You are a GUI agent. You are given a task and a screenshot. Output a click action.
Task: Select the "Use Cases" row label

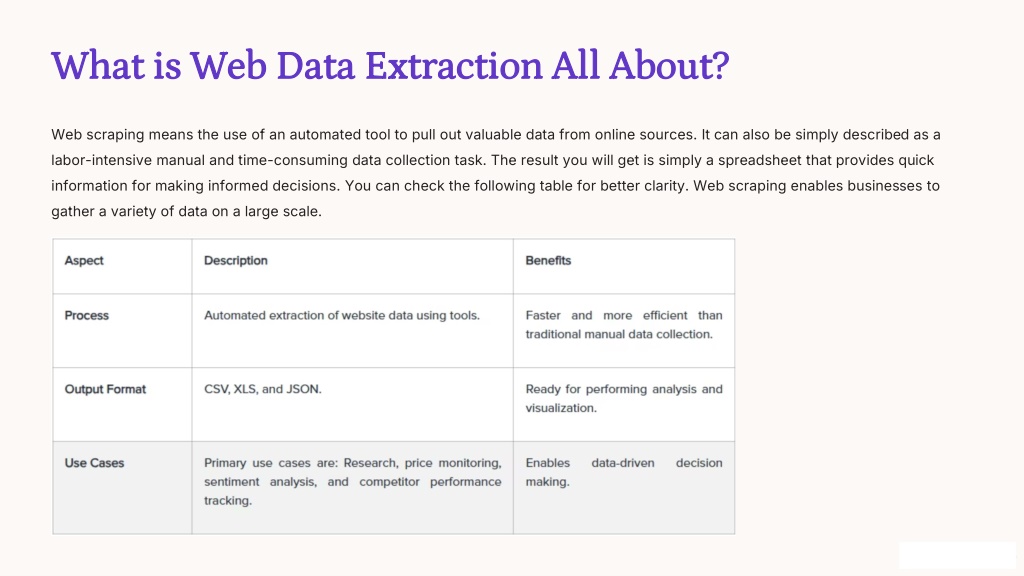tap(94, 463)
